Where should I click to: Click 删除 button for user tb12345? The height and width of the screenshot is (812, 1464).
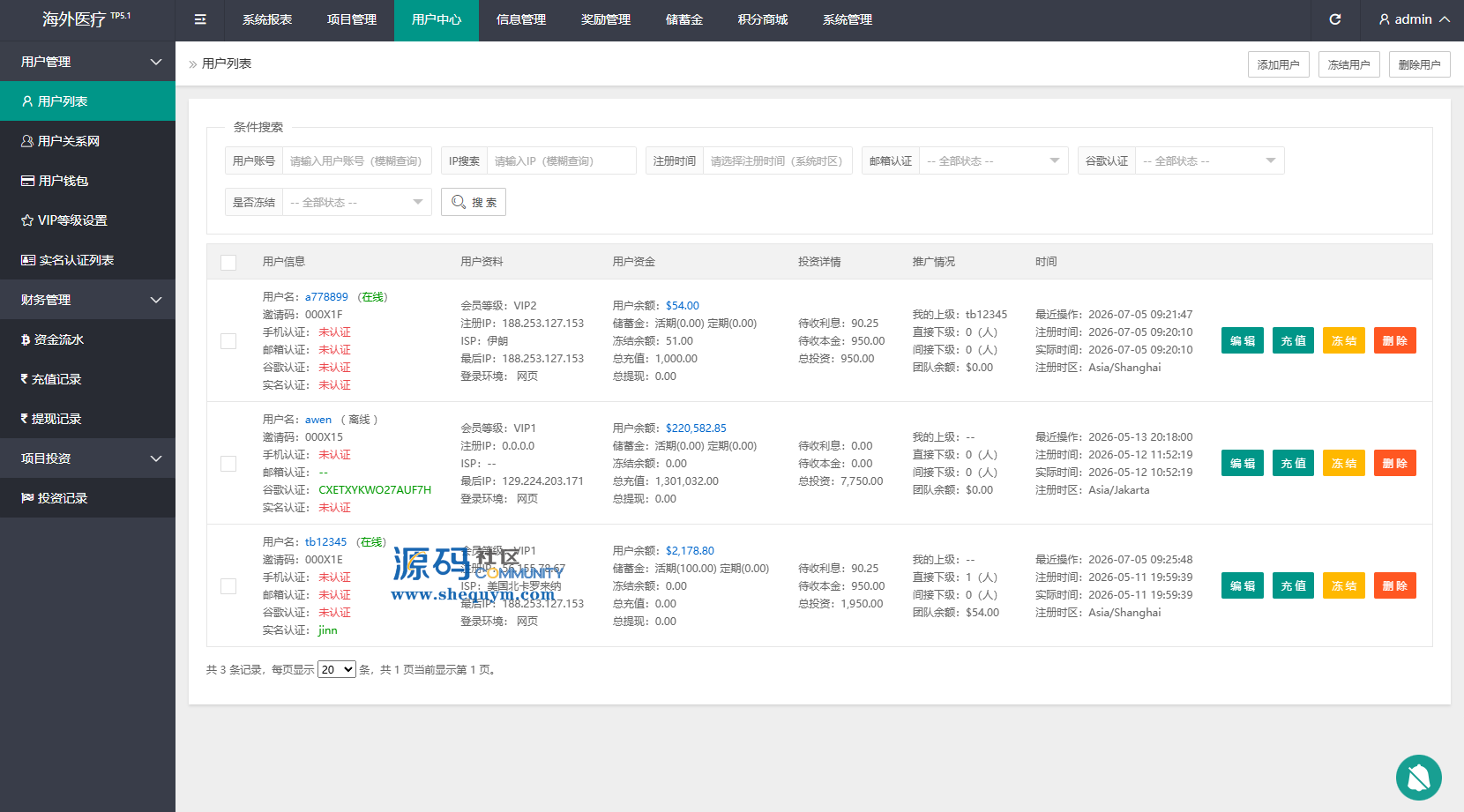[x=1395, y=585]
